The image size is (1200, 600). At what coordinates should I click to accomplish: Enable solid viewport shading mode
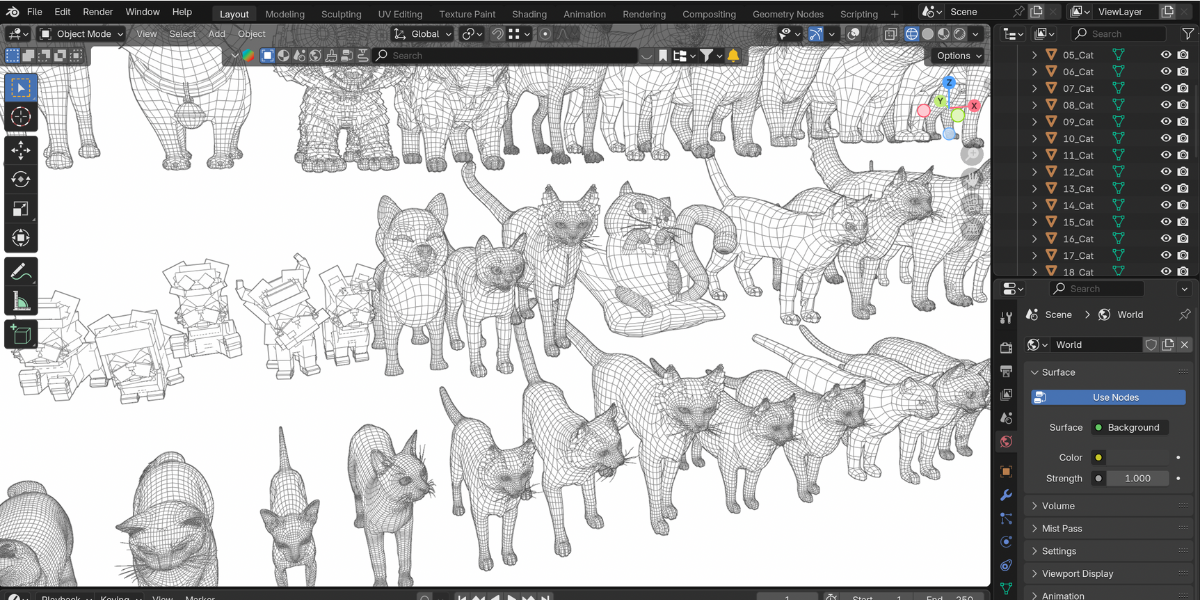928,34
